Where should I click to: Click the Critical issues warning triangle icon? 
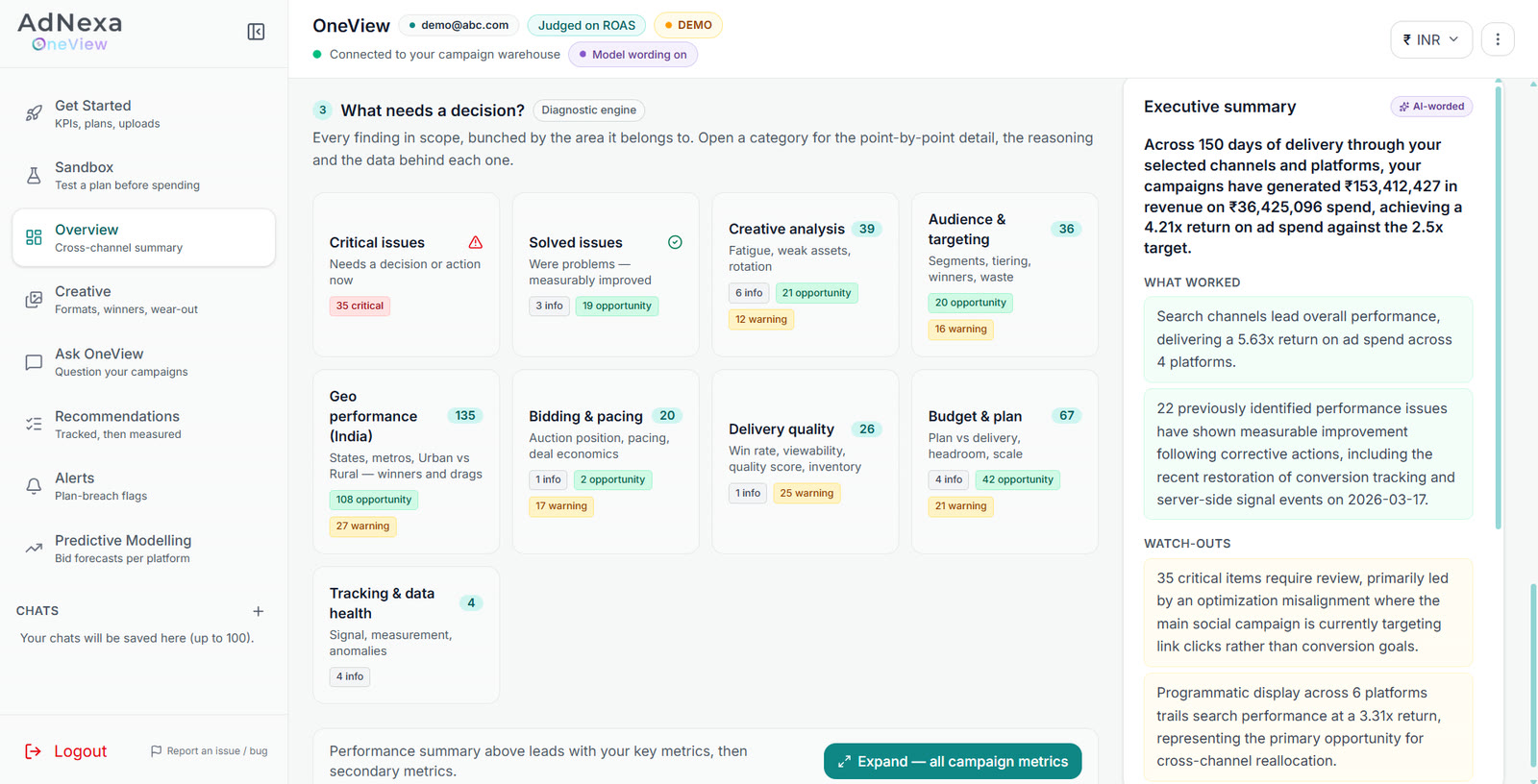[475, 242]
